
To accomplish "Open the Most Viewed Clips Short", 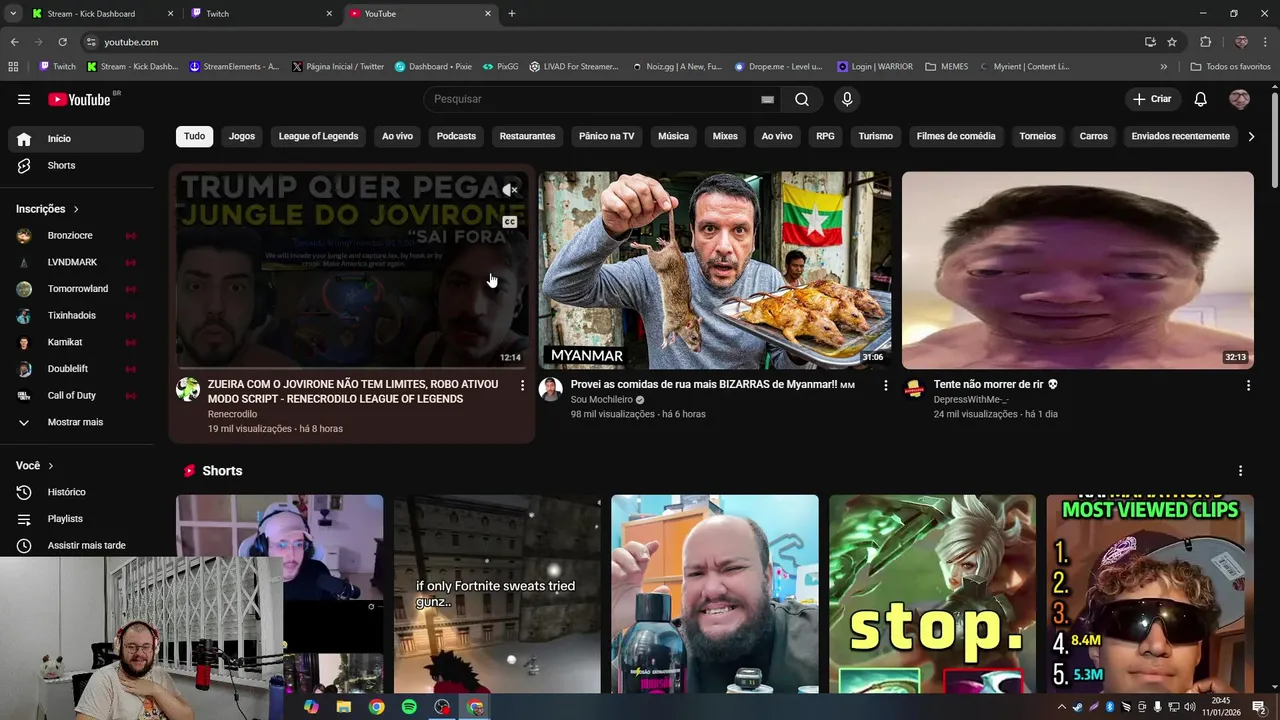I will (1150, 594).
